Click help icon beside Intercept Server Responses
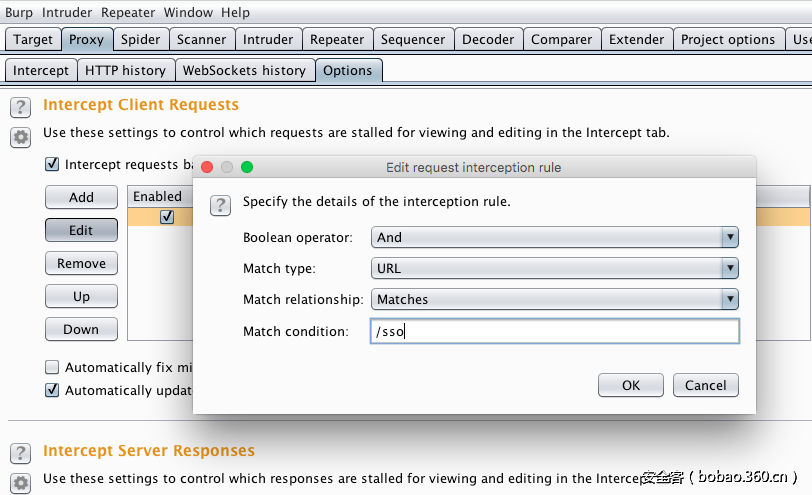812x495 pixels. 20,453
